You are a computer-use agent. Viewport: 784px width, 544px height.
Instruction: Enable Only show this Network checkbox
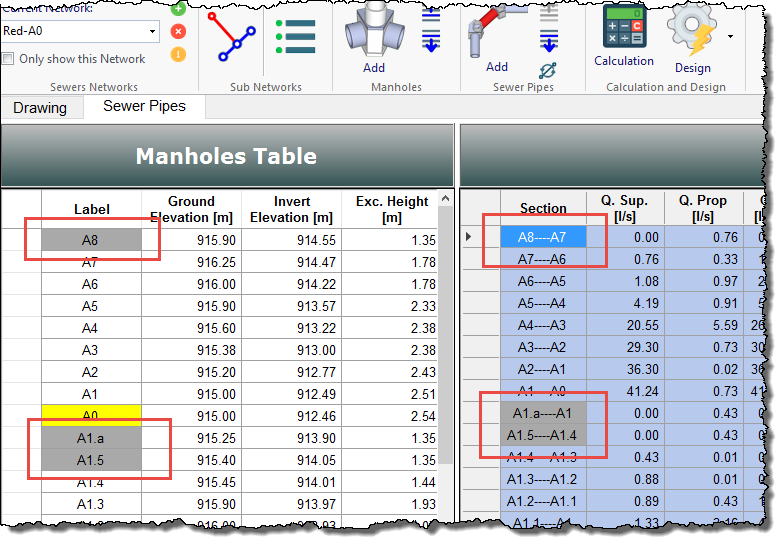tap(9, 59)
